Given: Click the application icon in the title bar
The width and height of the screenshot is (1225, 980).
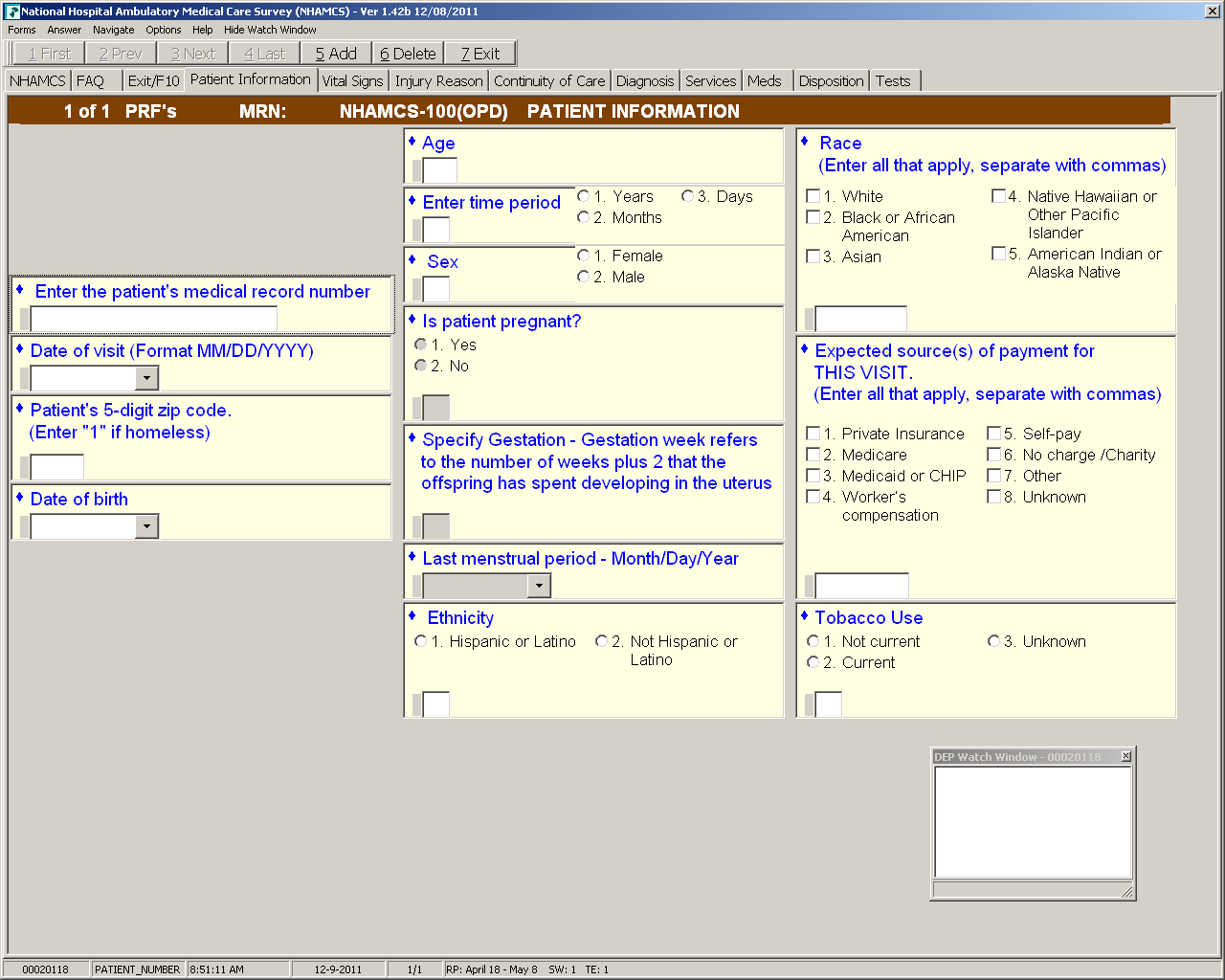Looking at the screenshot, I should coord(12,11).
